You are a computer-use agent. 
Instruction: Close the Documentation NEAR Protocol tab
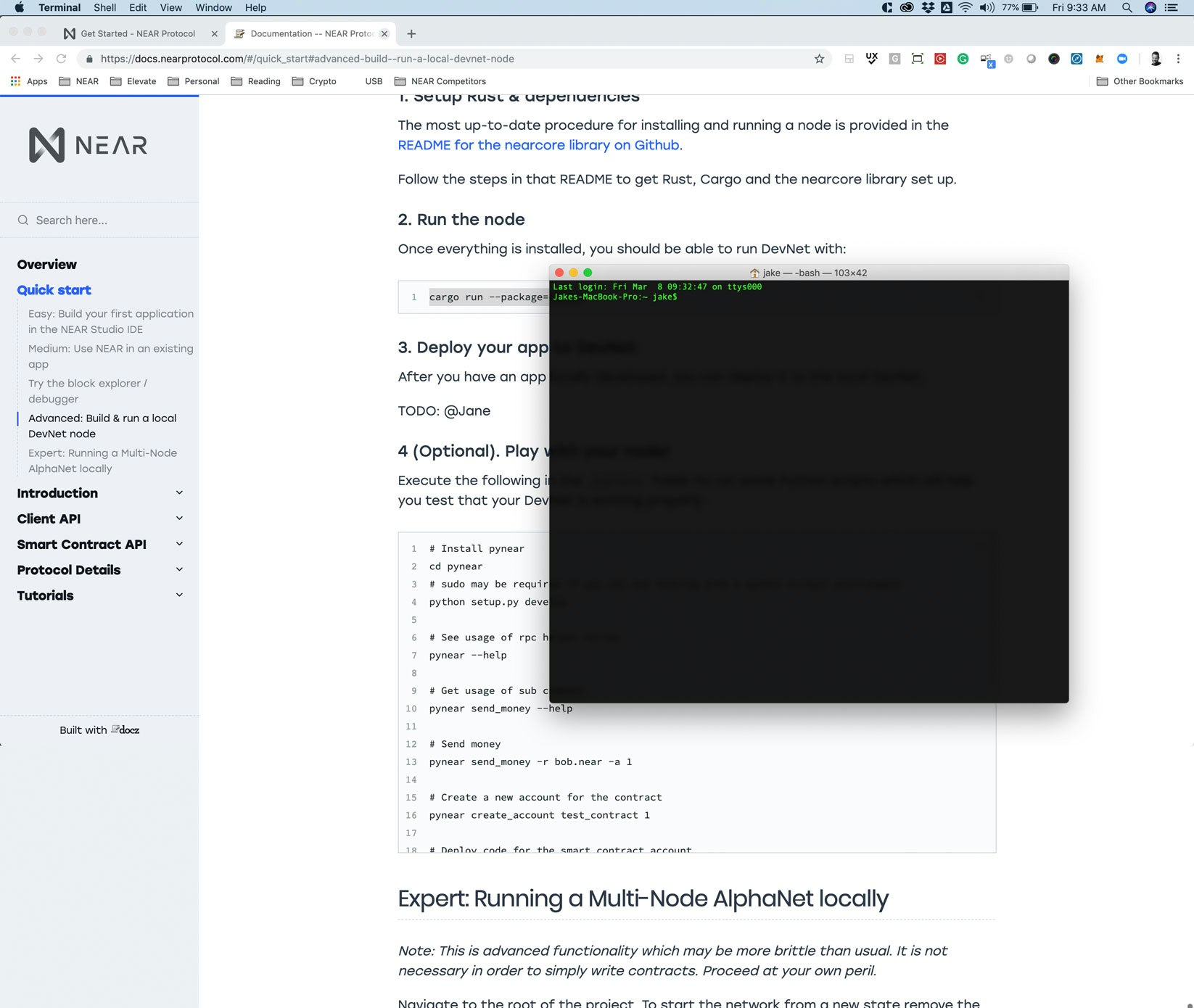(384, 33)
